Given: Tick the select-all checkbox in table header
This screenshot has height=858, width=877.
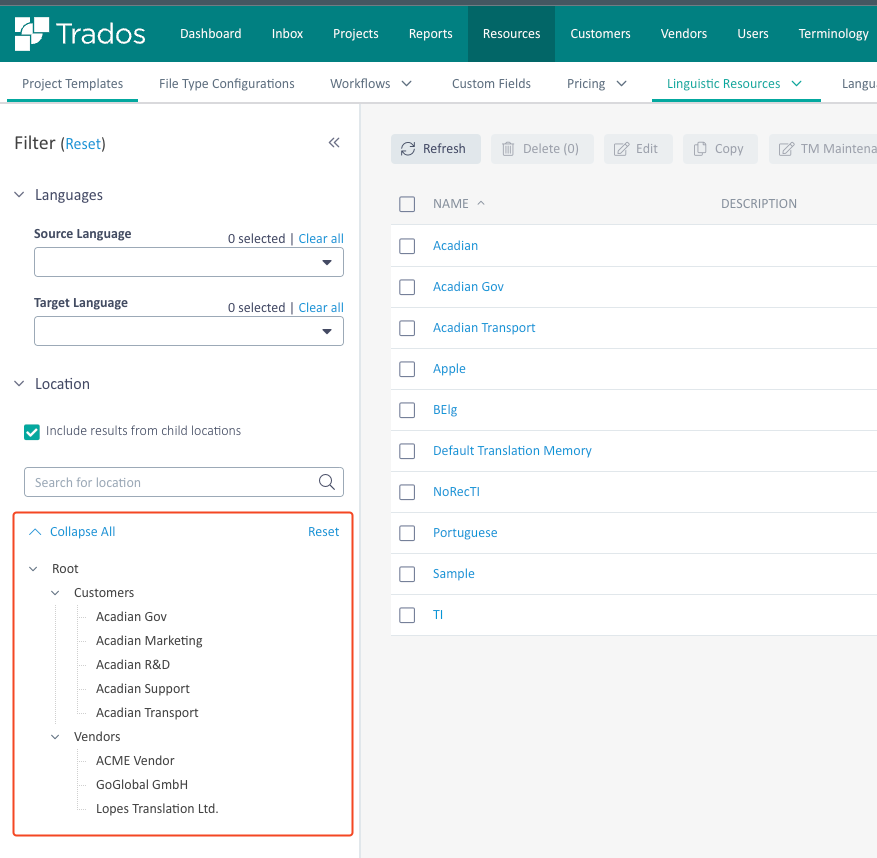Looking at the screenshot, I should point(407,204).
